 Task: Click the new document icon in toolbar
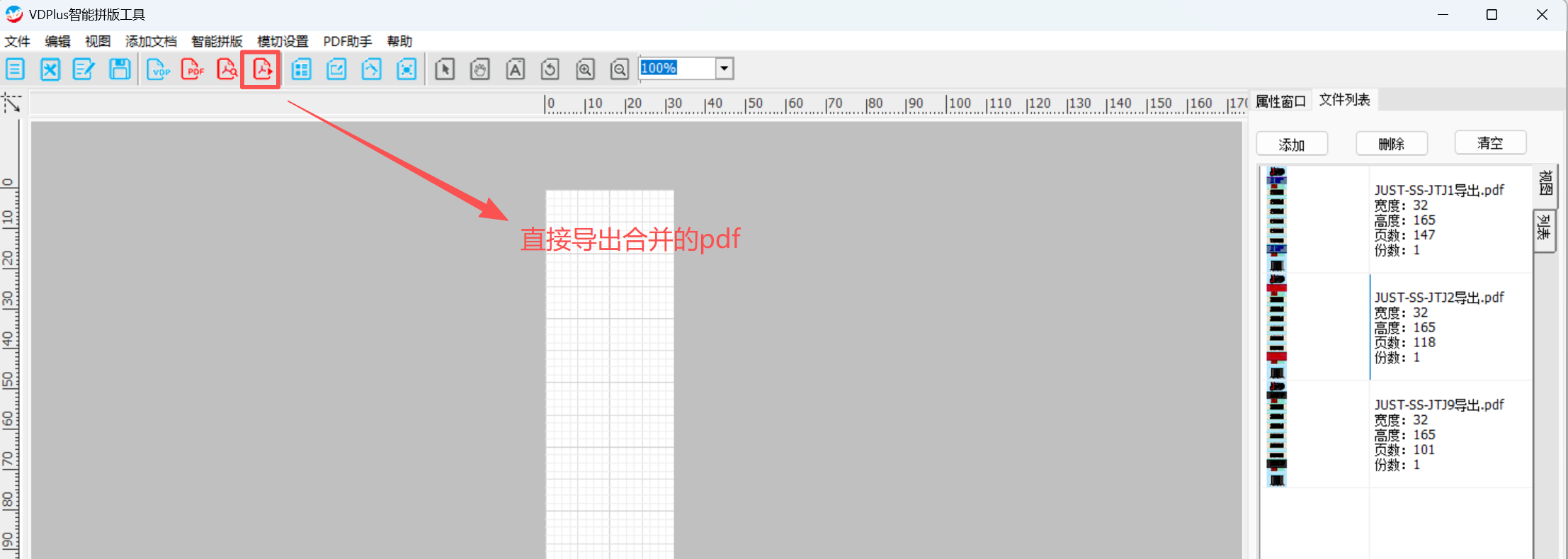click(15, 69)
